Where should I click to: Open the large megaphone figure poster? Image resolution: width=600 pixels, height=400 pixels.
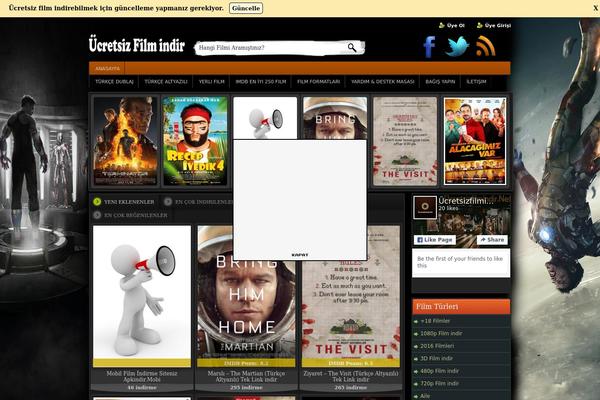[142, 292]
